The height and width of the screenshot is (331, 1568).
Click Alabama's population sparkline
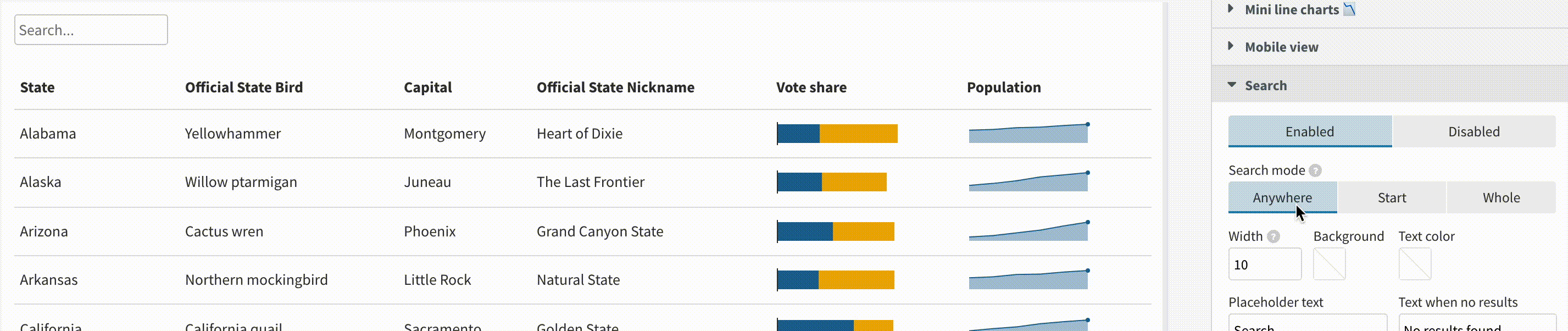coord(1028,133)
